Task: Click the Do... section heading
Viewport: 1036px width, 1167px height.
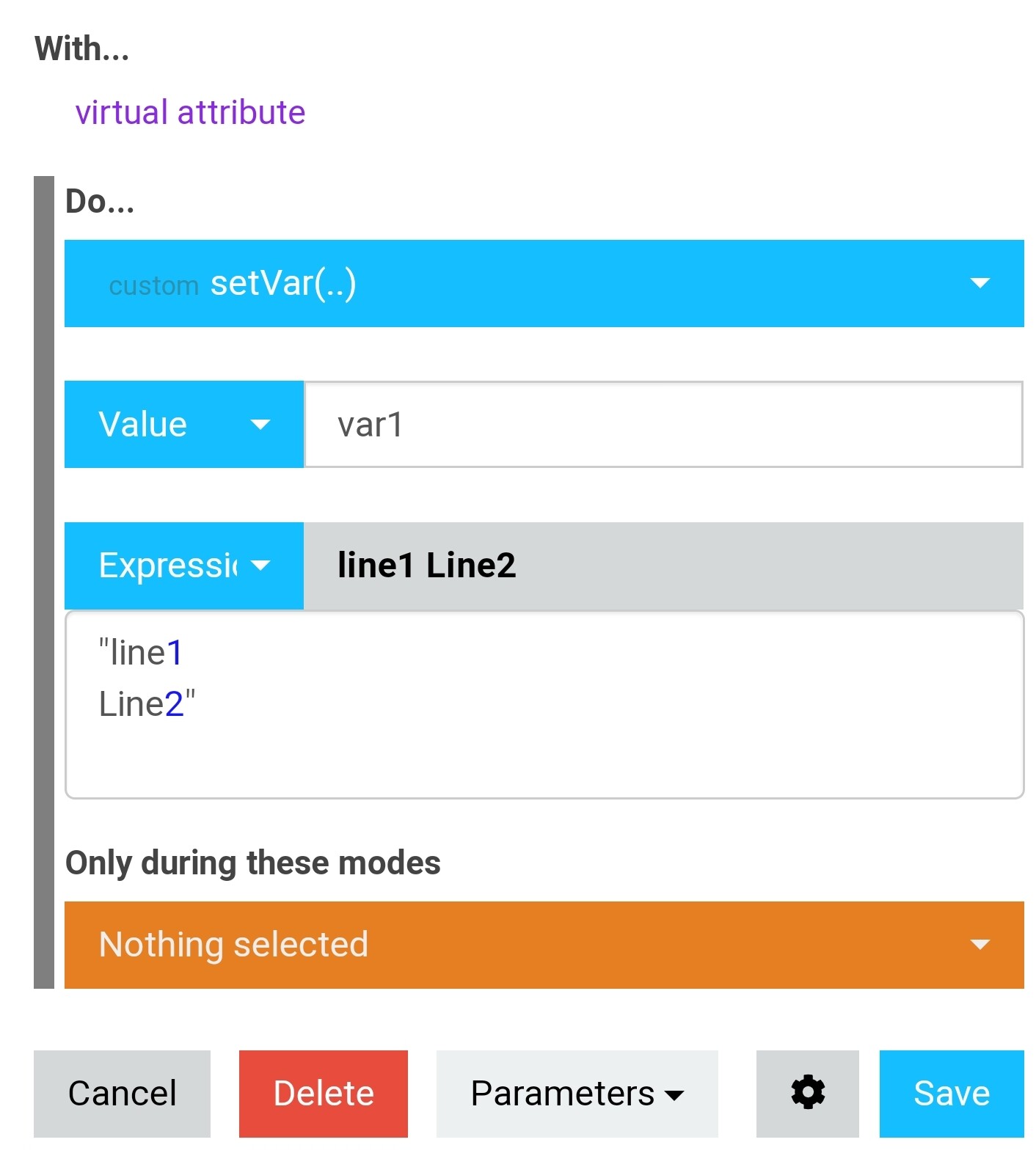Action: click(100, 201)
